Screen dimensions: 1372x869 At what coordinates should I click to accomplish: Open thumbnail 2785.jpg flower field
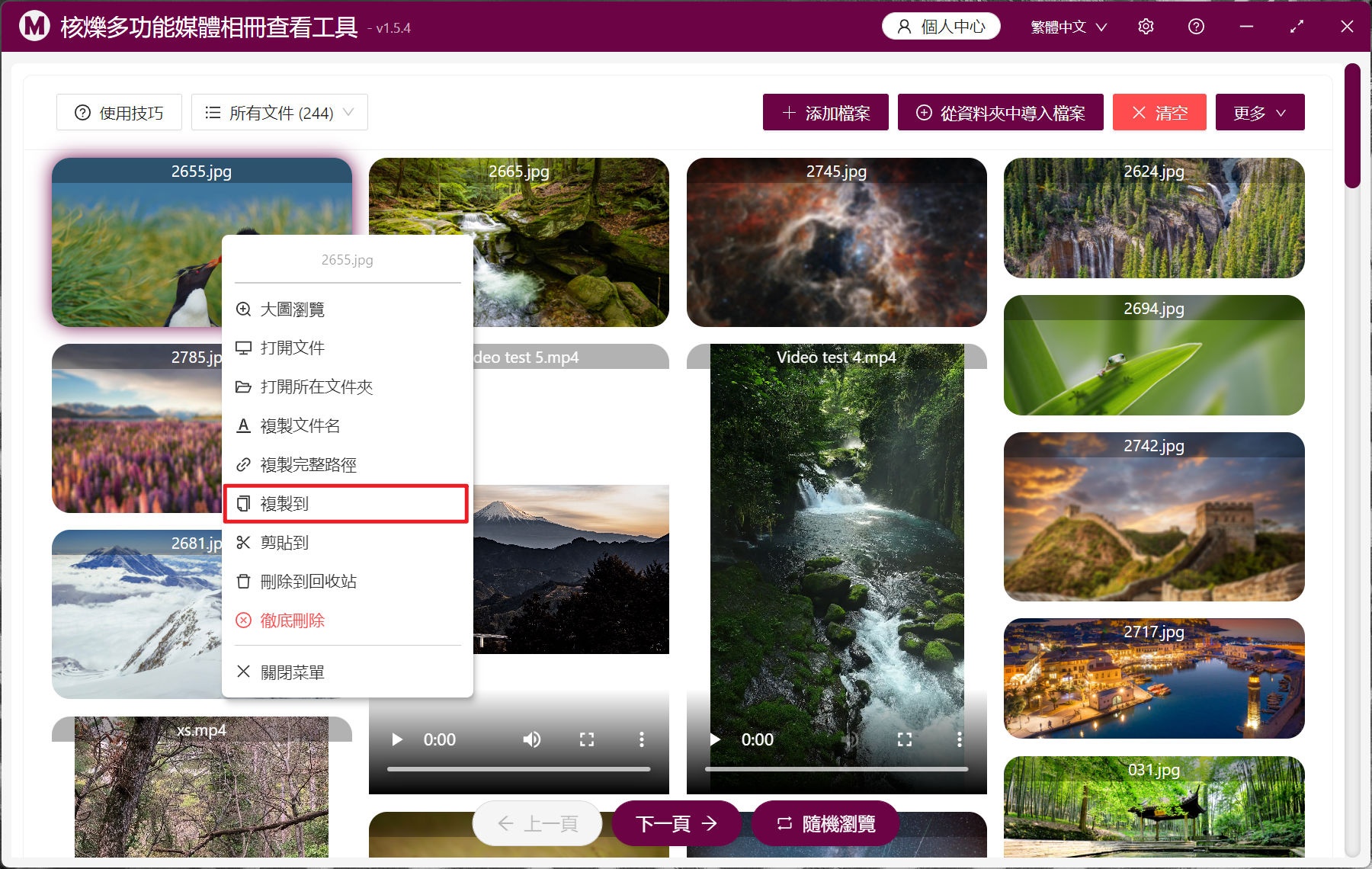137,428
